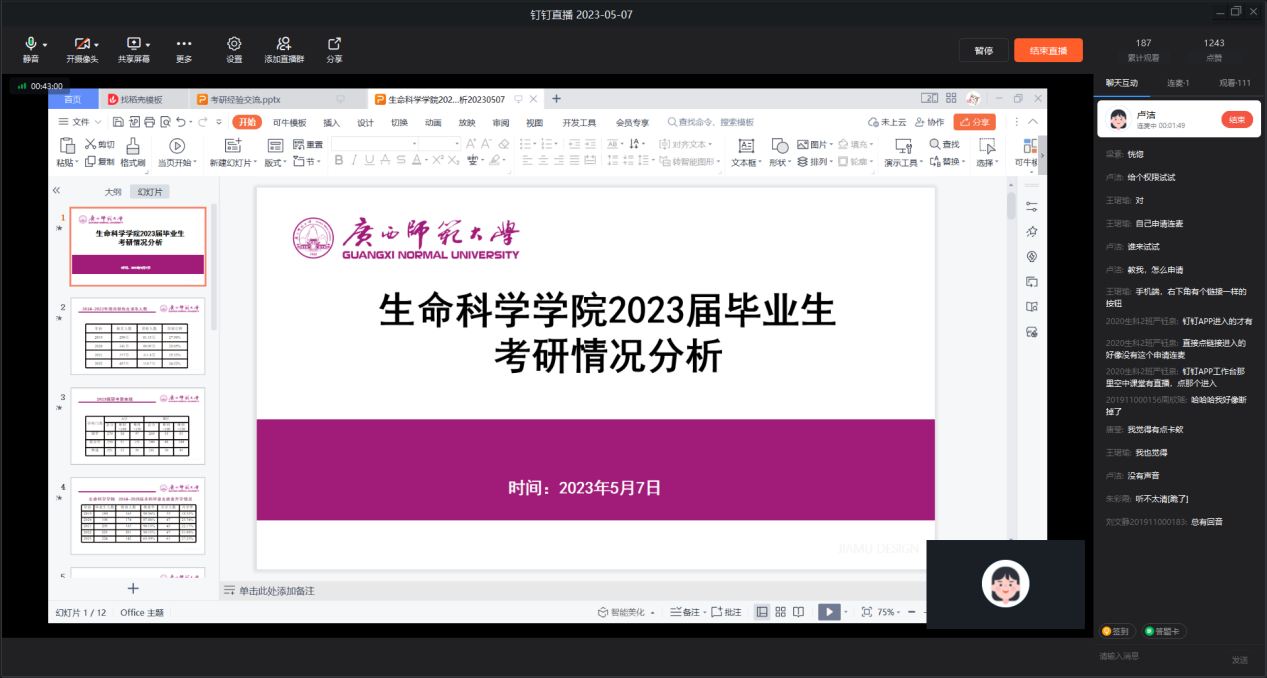This screenshot has height=678, width=1267.
Task: Switch to slide sorter view in status bar
Action: pyautogui.click(x=781, y=612)
